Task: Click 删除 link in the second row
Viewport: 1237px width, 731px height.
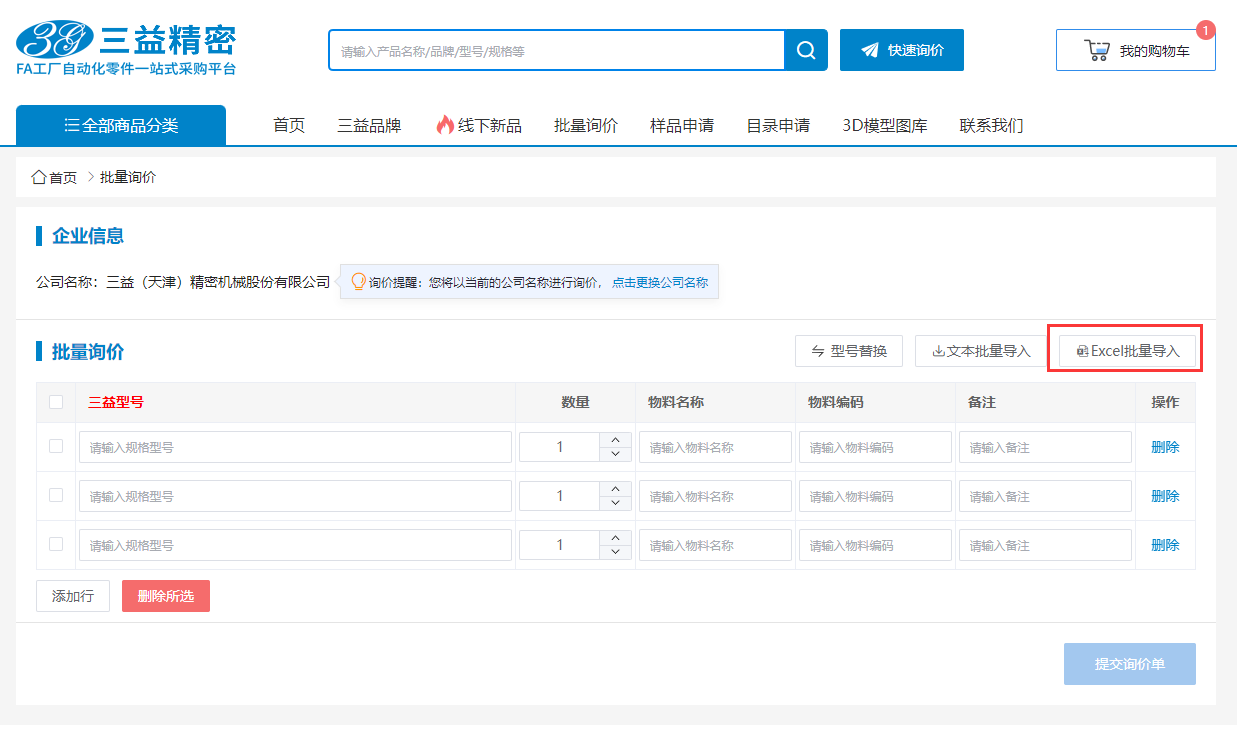Action: (1165, 496)
